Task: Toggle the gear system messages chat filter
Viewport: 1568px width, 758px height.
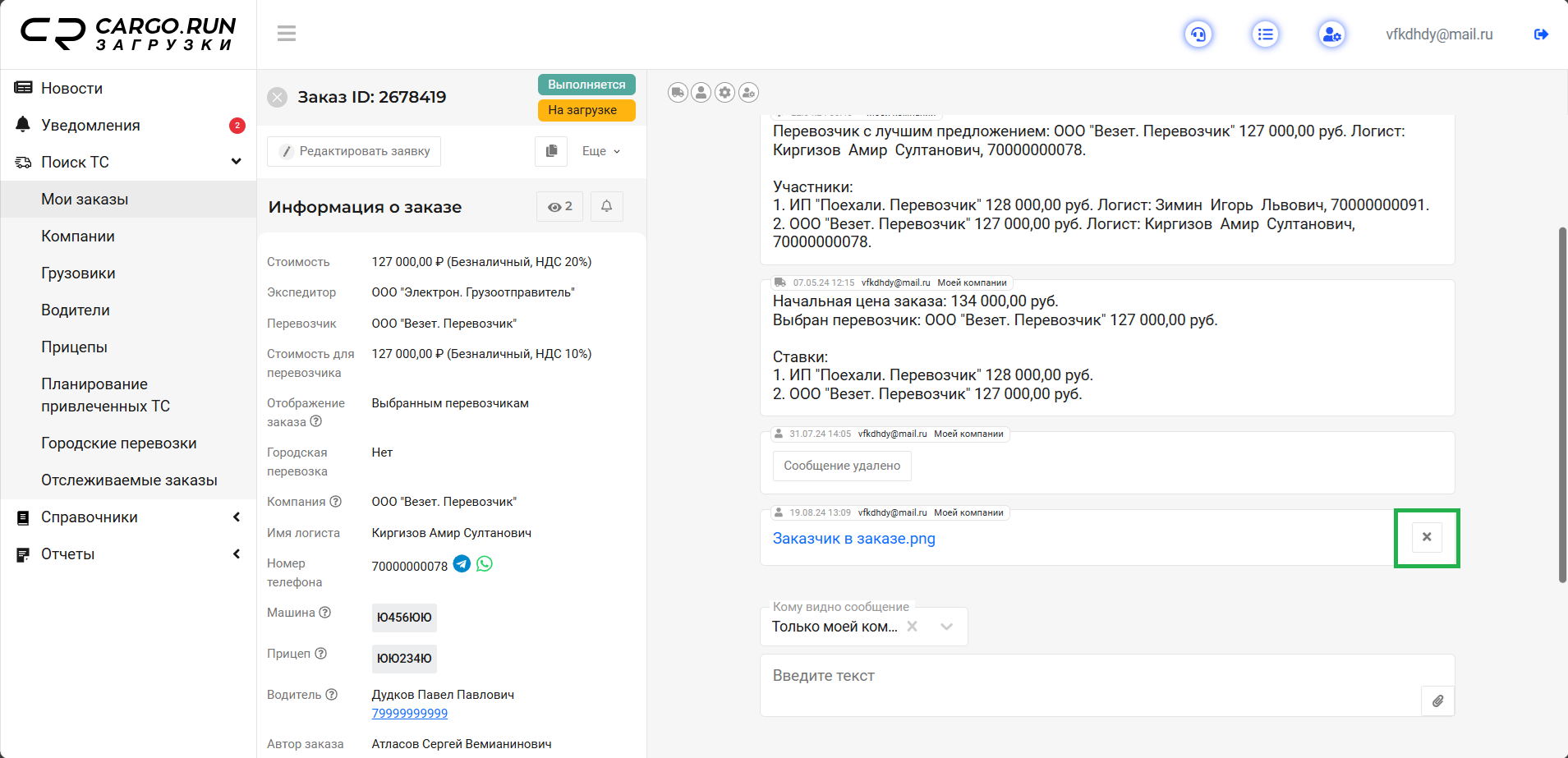Action: click(x=724, y=93)
